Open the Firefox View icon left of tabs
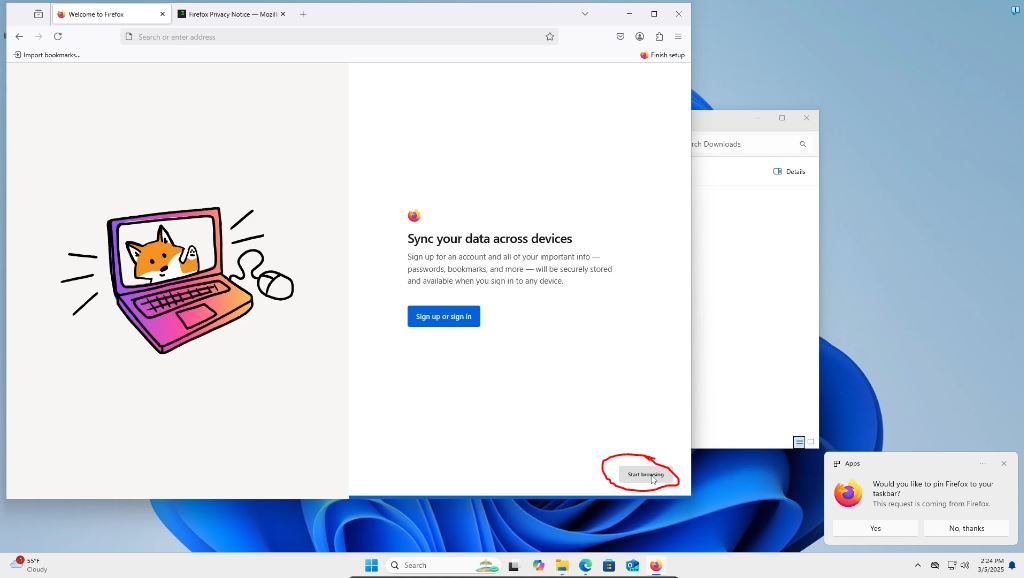This screenshot has height=578, width=1024. coord(39,14)
